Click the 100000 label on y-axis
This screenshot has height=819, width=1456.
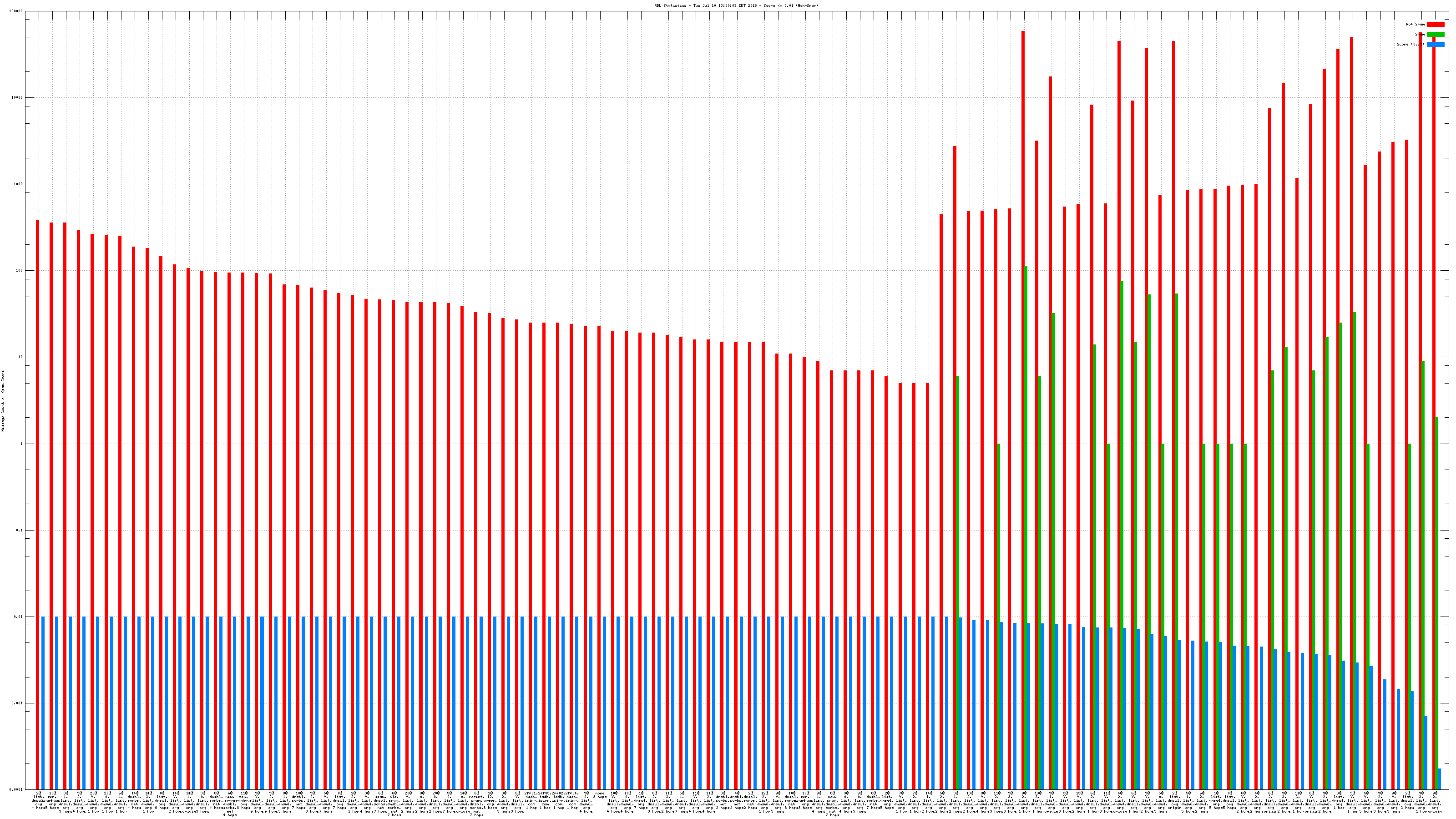(x=16, y=11)
